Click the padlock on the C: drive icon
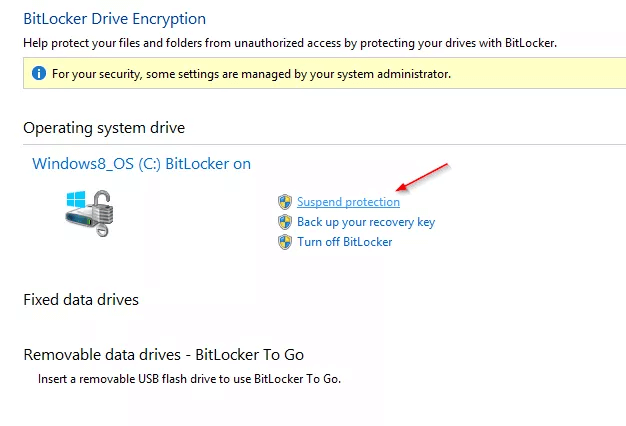 [x=105, y=213]
